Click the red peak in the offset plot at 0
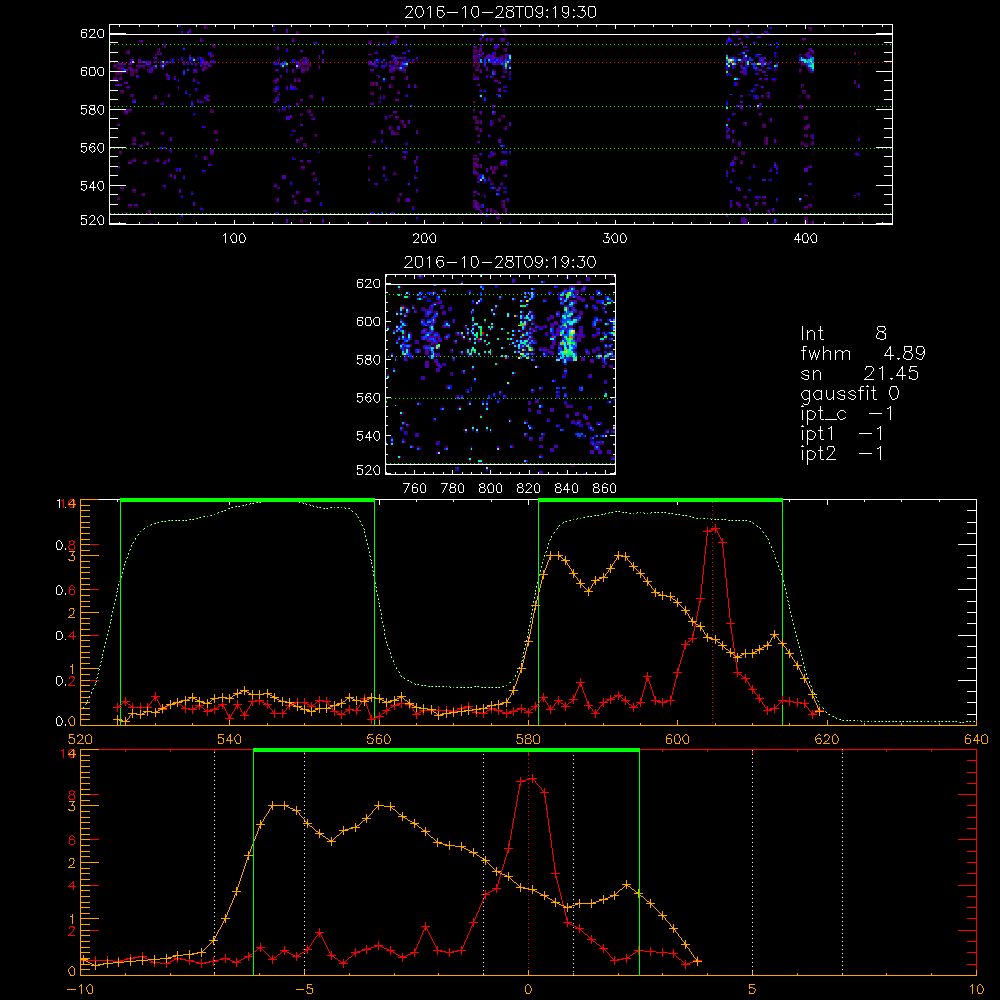1000x1000 pixels. click(531, 778)
